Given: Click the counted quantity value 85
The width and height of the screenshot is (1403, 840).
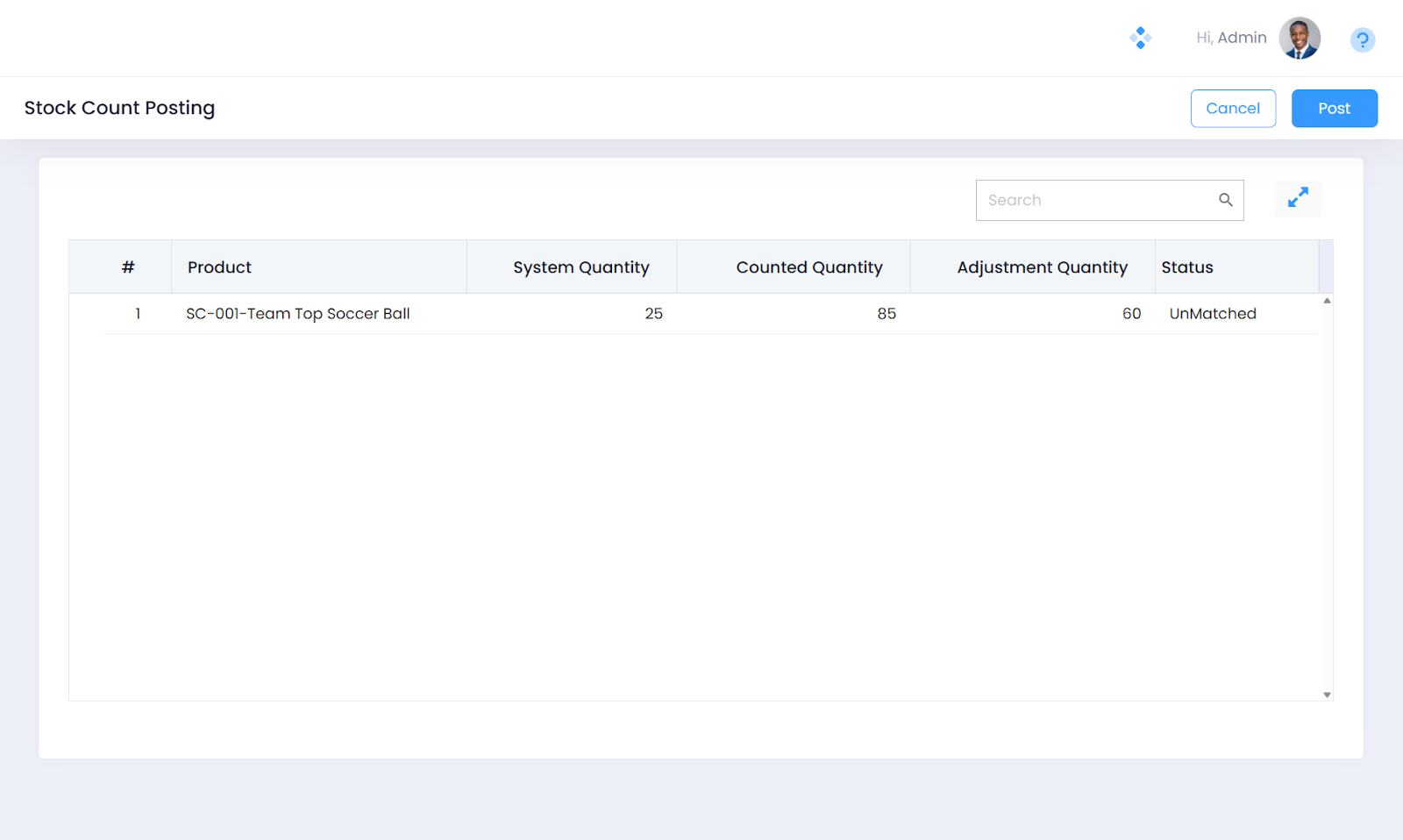Looking at the screenshot, I should pos(886,314).
